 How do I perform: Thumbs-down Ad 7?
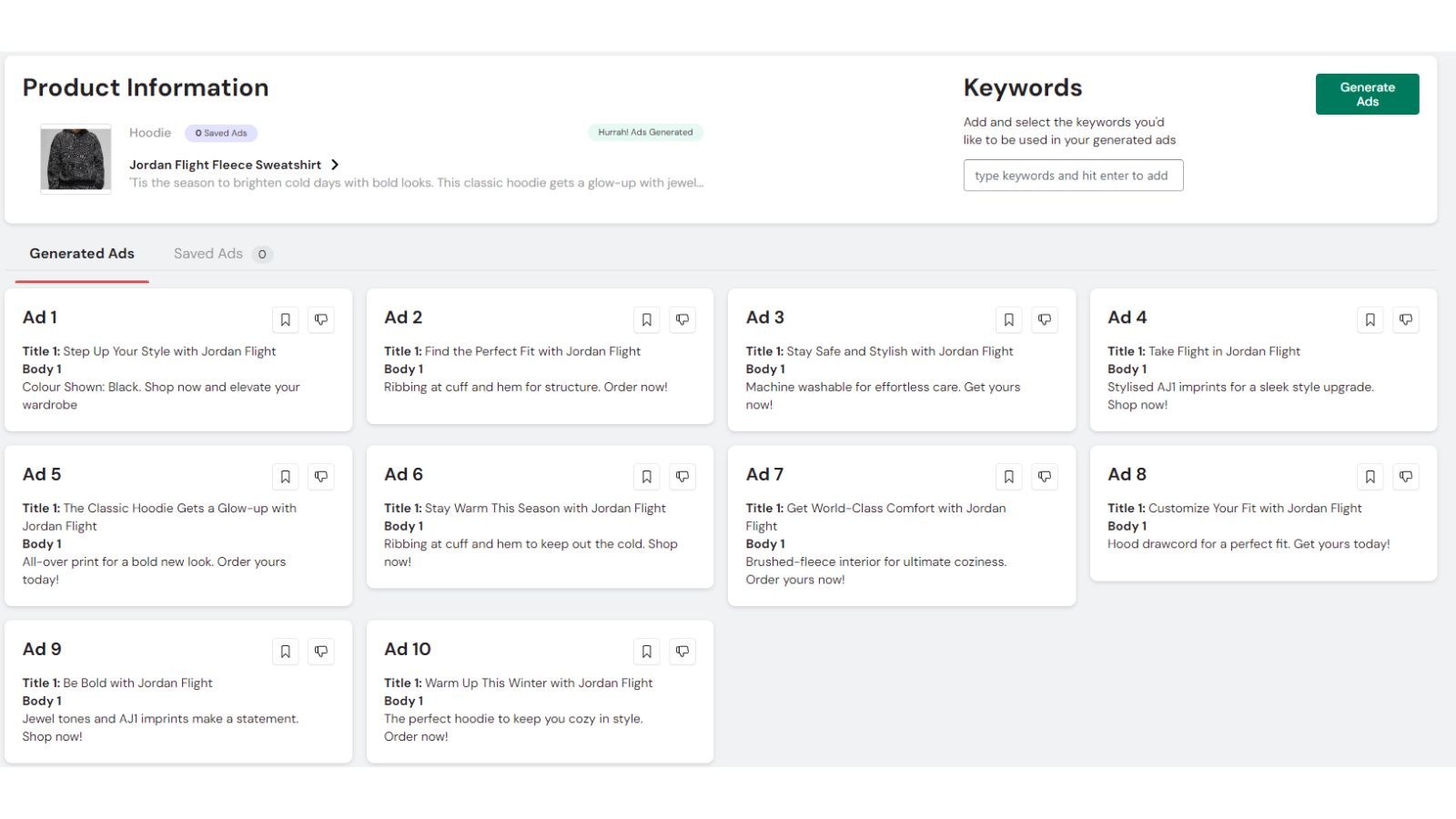click(1045, 477)
